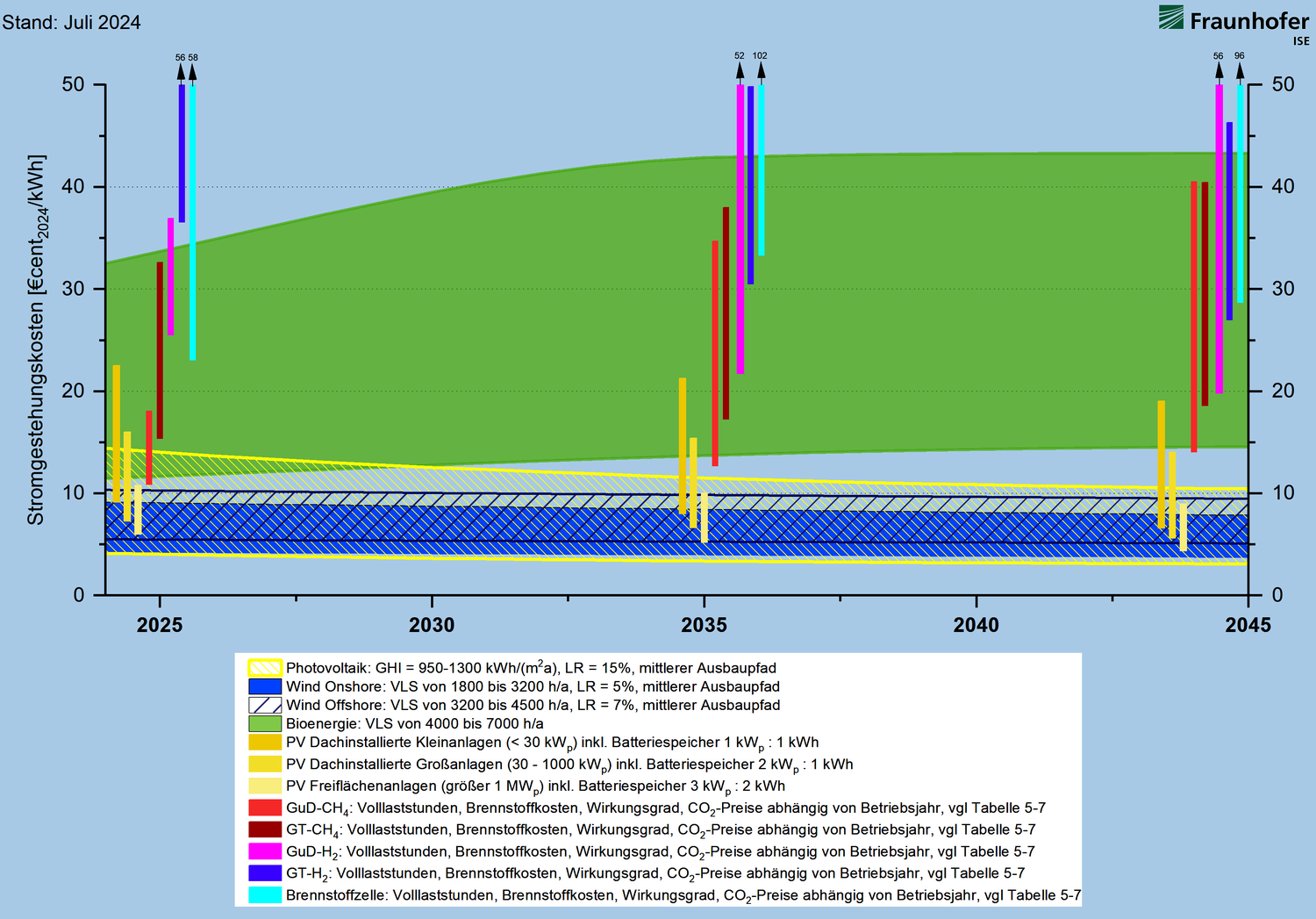The width and height of the screenshot is (1316, 919).
Task: Click the Brennstoffzelle cyan legend swatch
Action: (265, 895)
